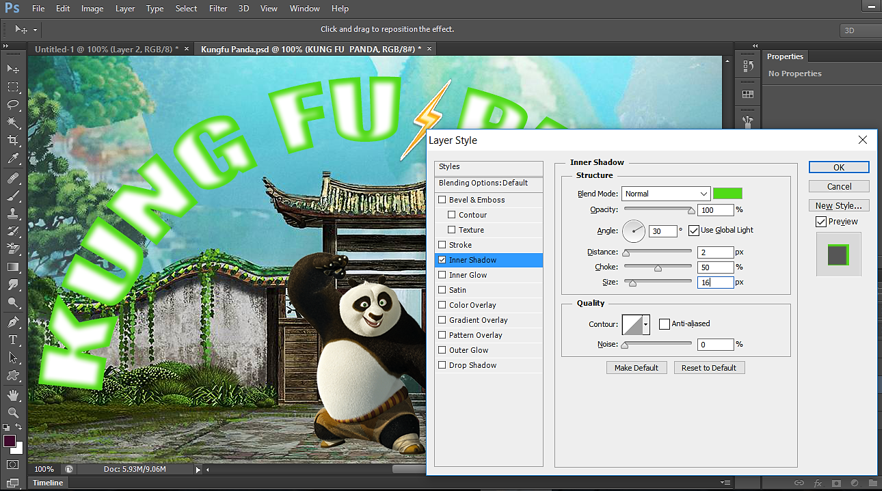Change screen mode icon at toolbox bottom
This screenshot has width=883, height=493.
tap(13, 482)
